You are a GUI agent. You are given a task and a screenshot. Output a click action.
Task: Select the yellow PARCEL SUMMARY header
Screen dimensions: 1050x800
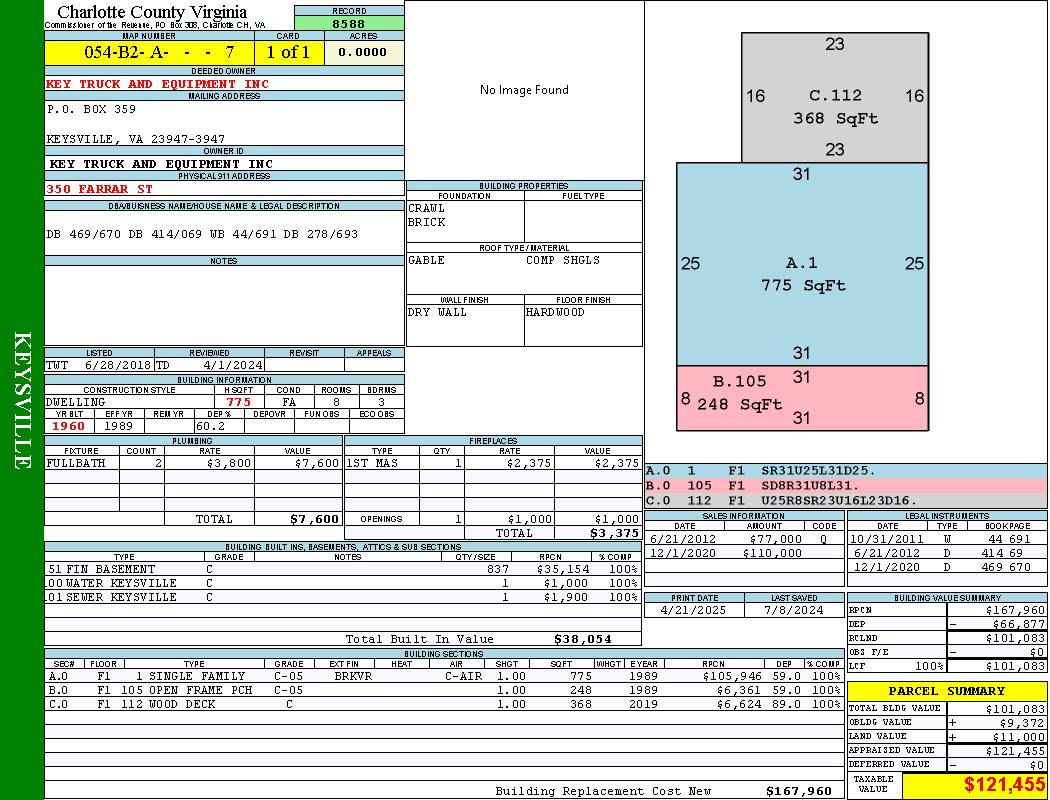(x=946, y=691)
